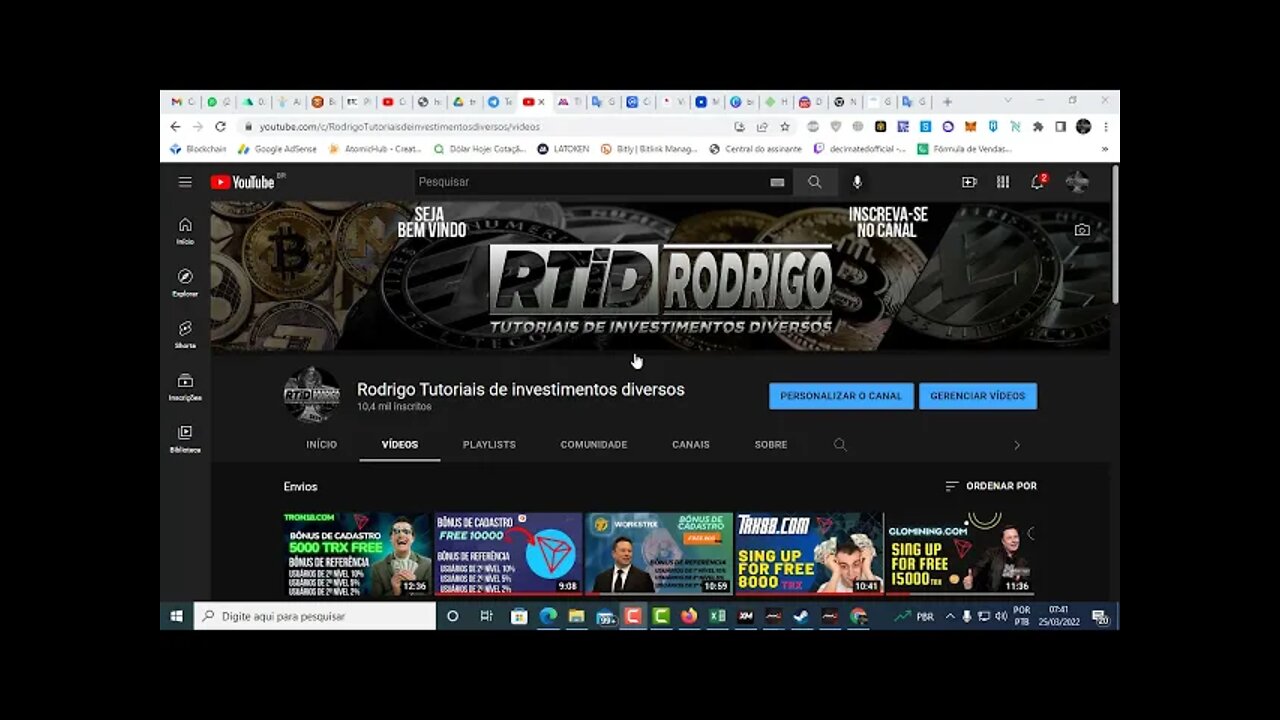Viewport: 1280px width, 720px height.
Task: Select the COMUNIDADE channel tab
Action: click(594, 445)
